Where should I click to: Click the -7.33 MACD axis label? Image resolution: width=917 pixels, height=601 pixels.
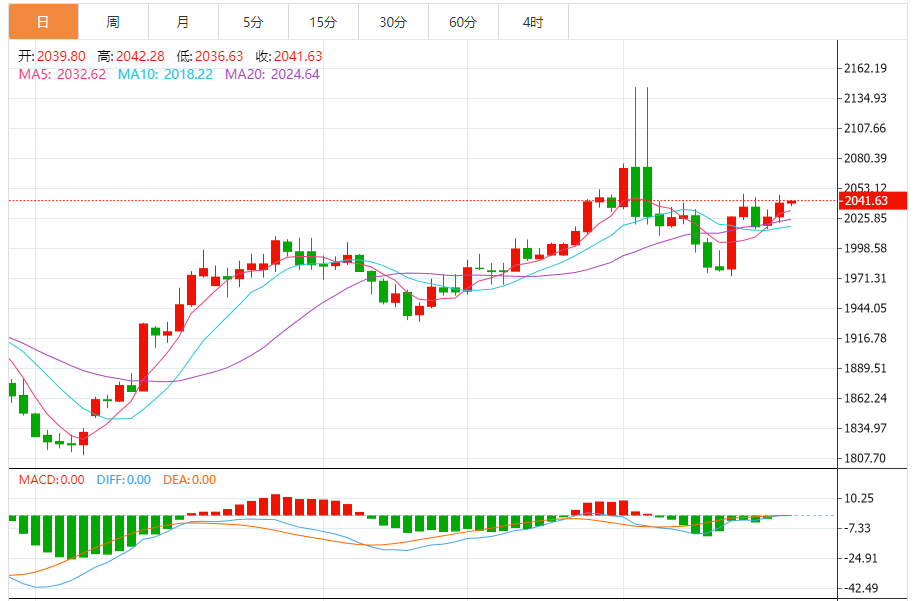pos(857,529)
